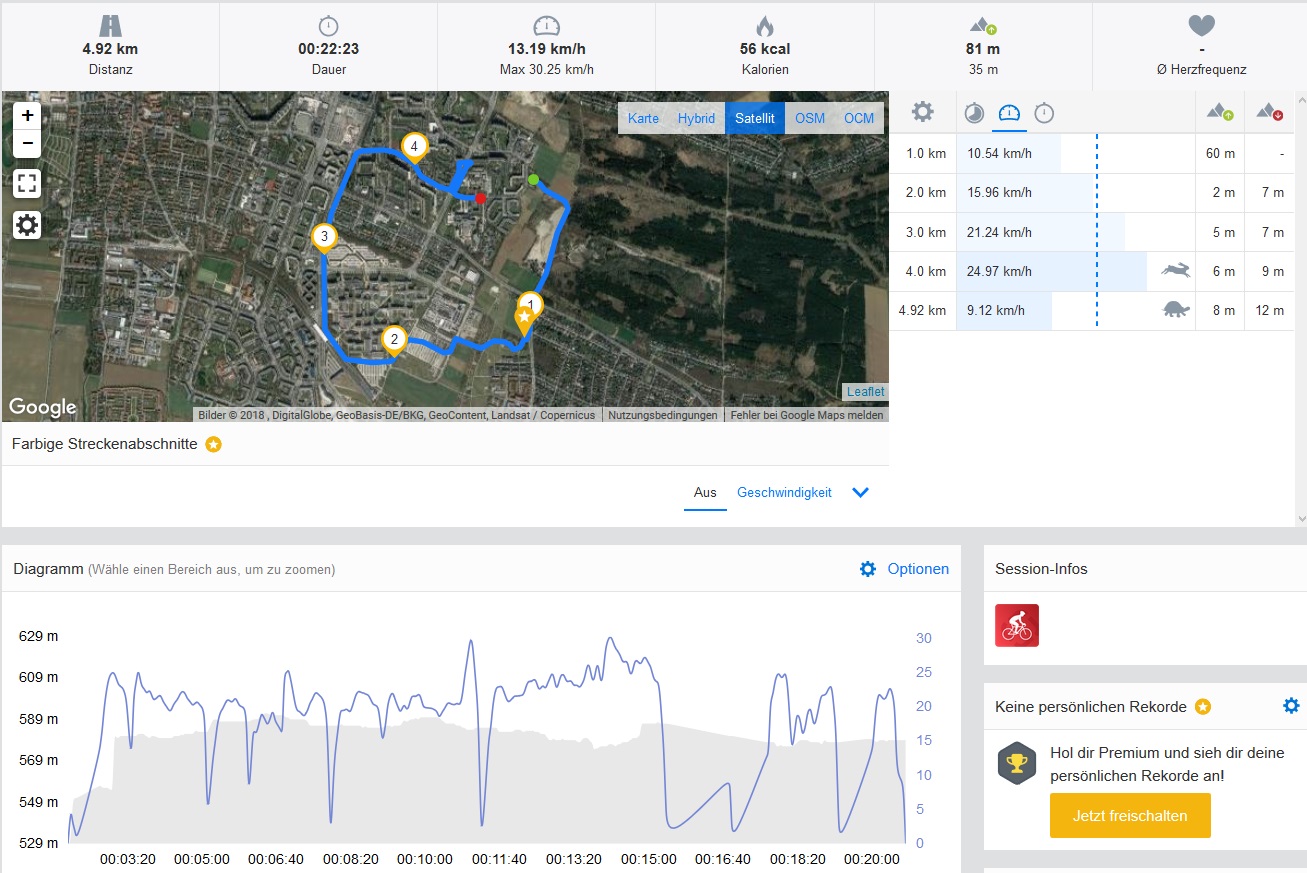Click the scrollbar down arrow beside splits table
The image size is (1307, 873).
(1300, 518)
